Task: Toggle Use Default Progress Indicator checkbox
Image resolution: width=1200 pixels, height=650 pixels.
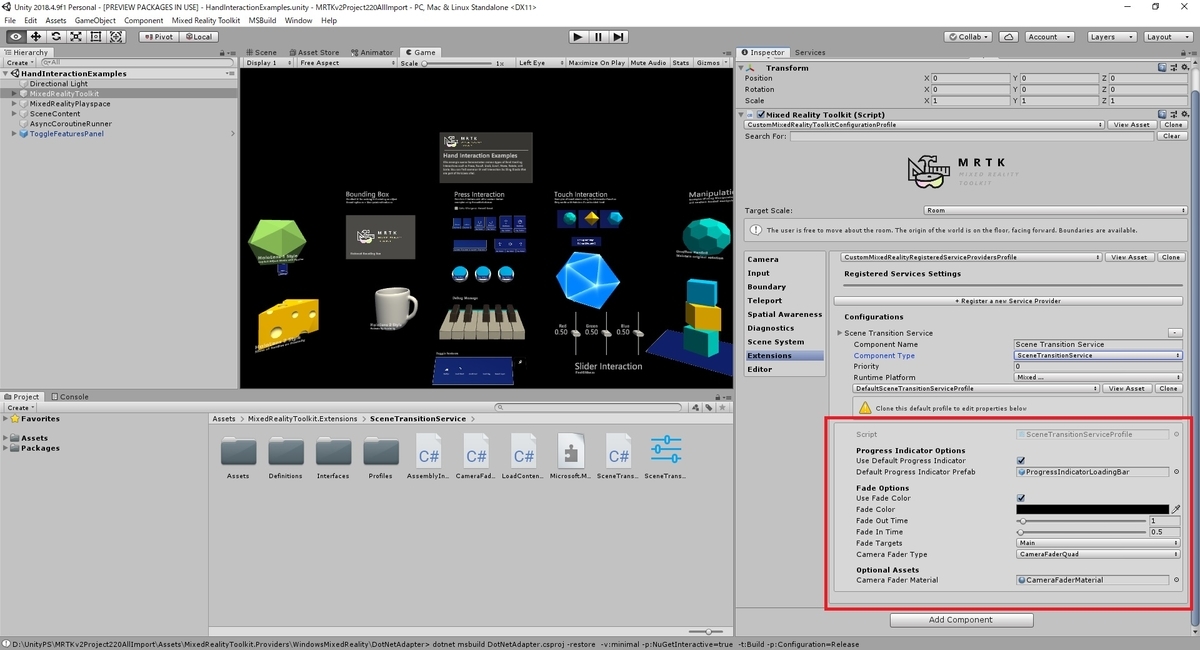Action: pyautogui.click(x=1021, y=460)
